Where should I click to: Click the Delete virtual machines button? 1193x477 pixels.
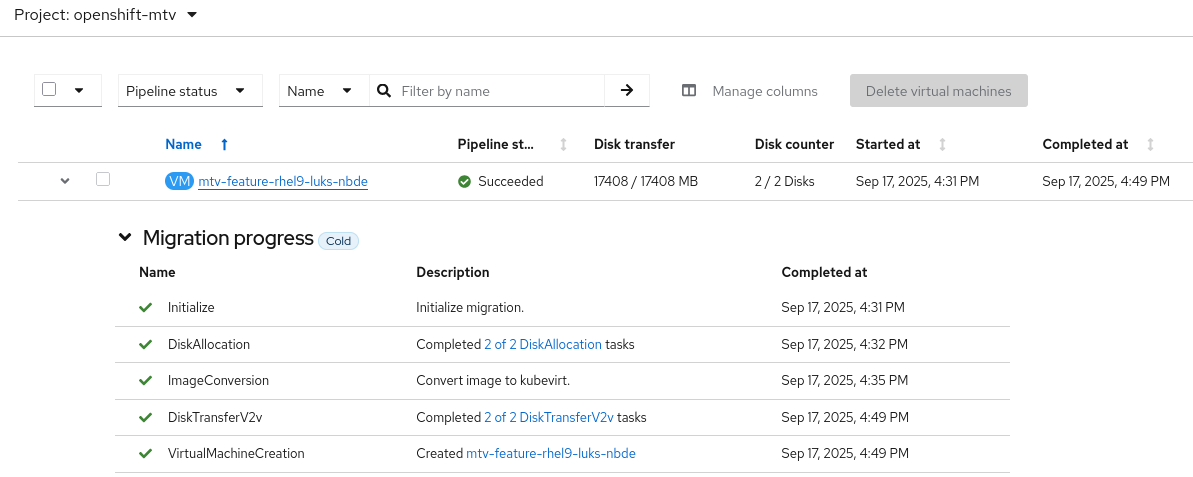pyautogui.click(x=938, y=91)
